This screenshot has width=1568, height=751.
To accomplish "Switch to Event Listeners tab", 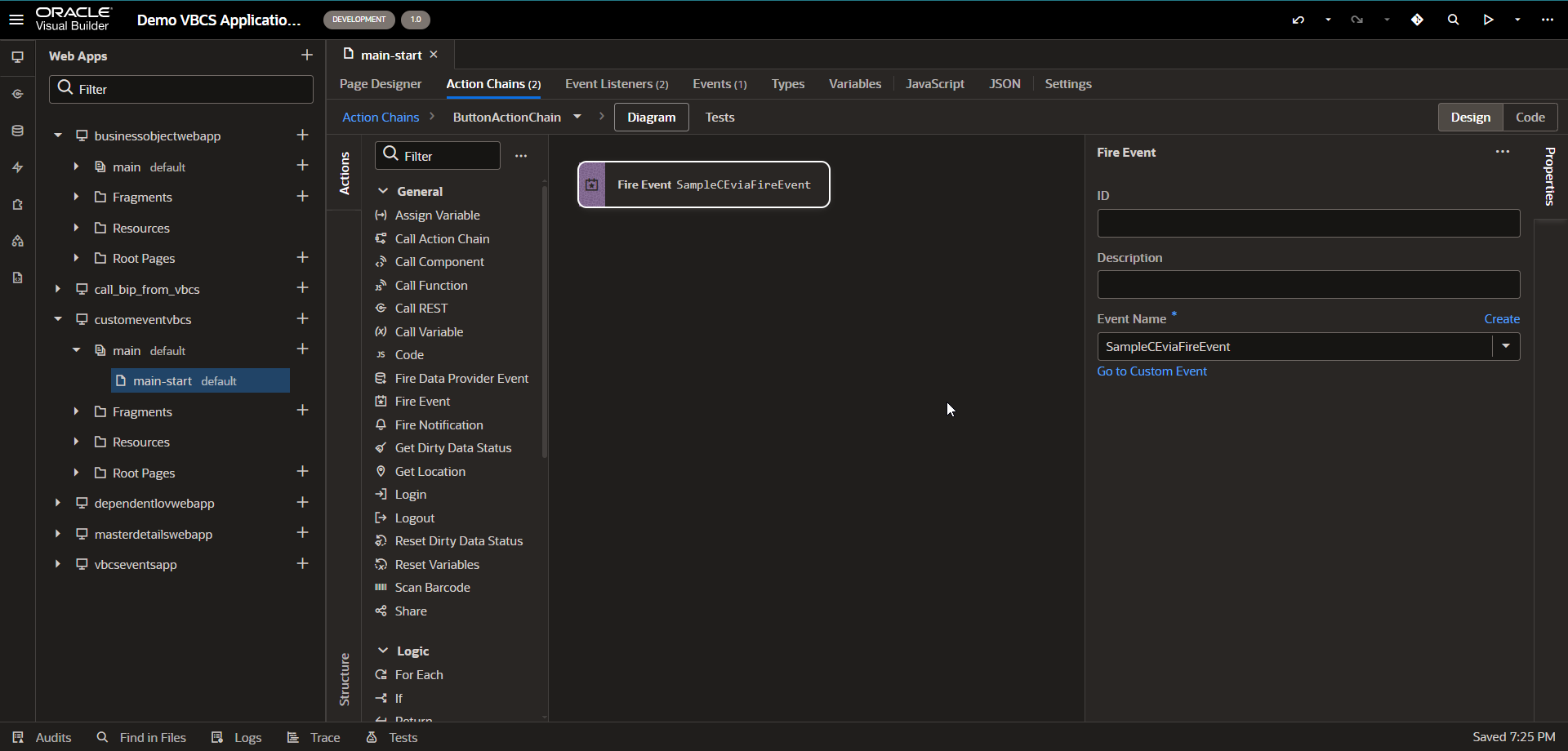I will (617, 84).
